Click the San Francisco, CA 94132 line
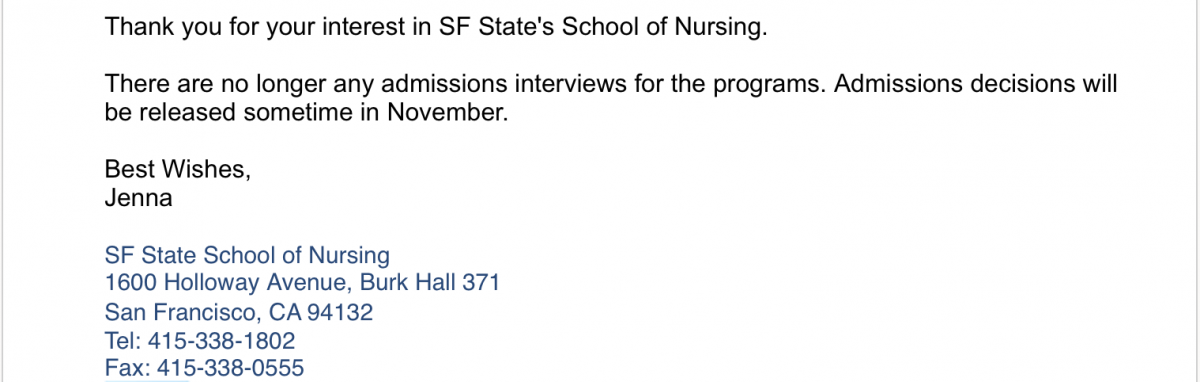This screenshot has width=1200, height=382. tap(239, 312)
